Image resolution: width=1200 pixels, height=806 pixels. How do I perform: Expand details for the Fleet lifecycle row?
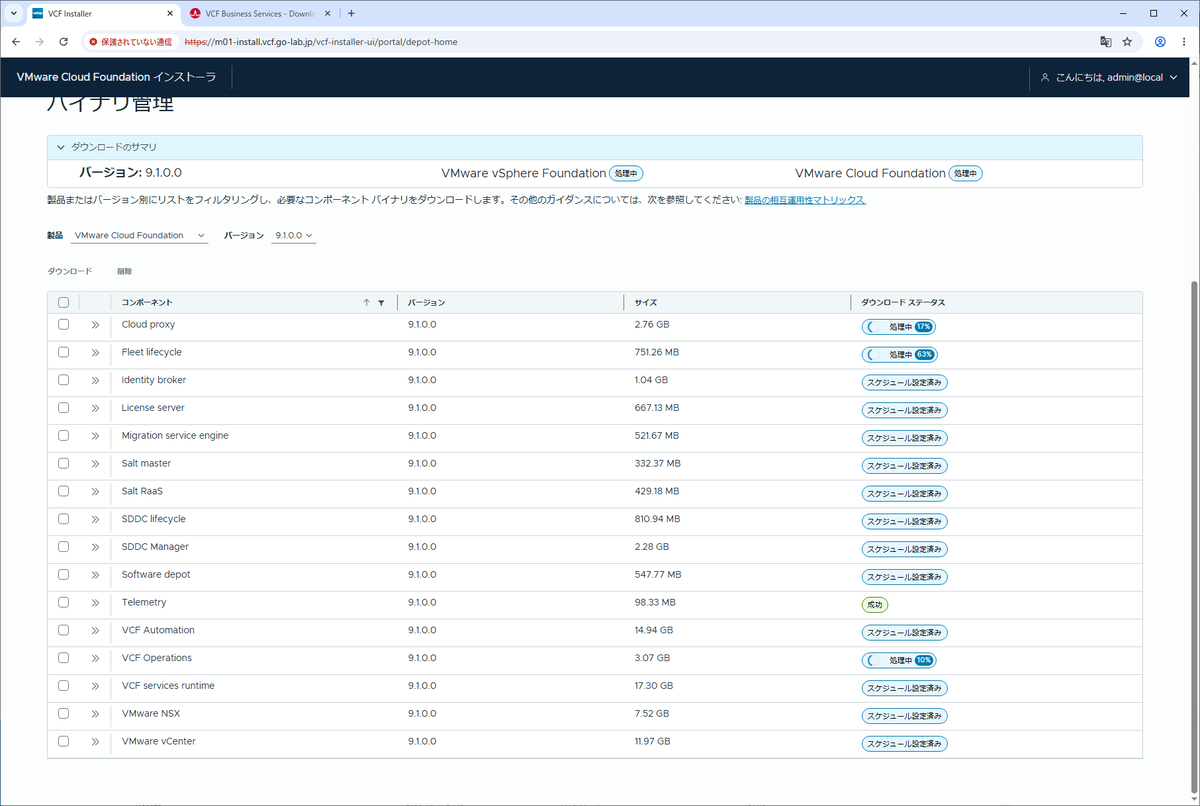[x=95, y=353]
